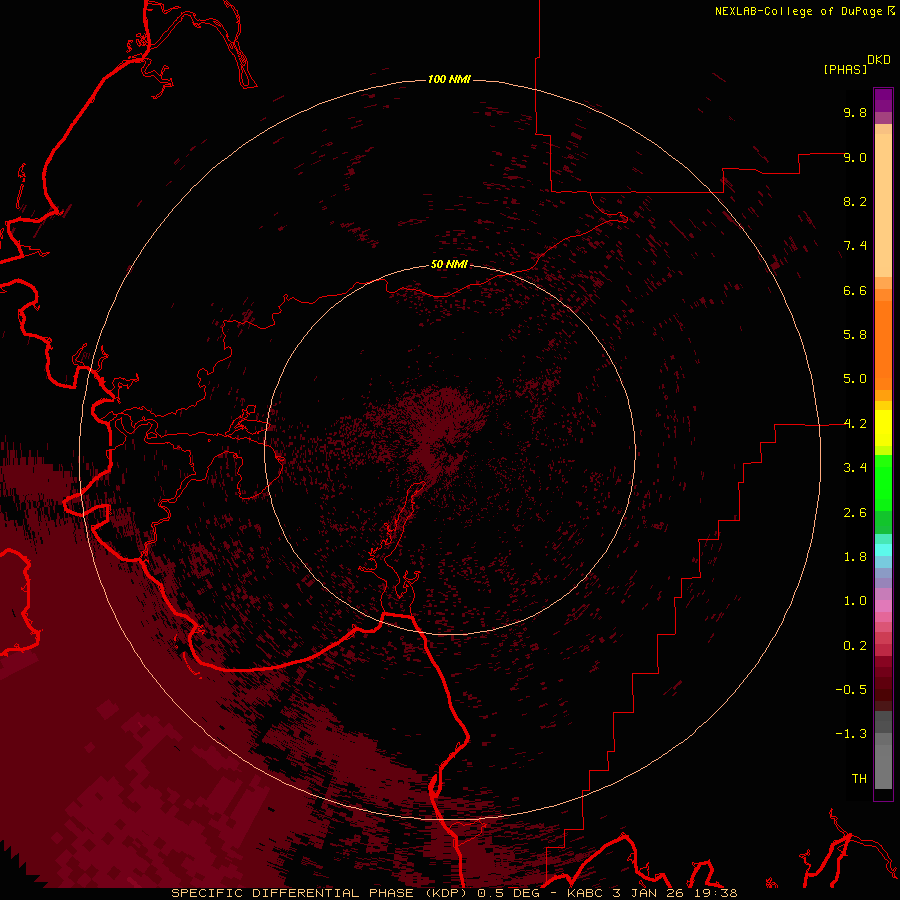
Task: Click the 5.0 scale value
Action: click(x=855, y=379)
